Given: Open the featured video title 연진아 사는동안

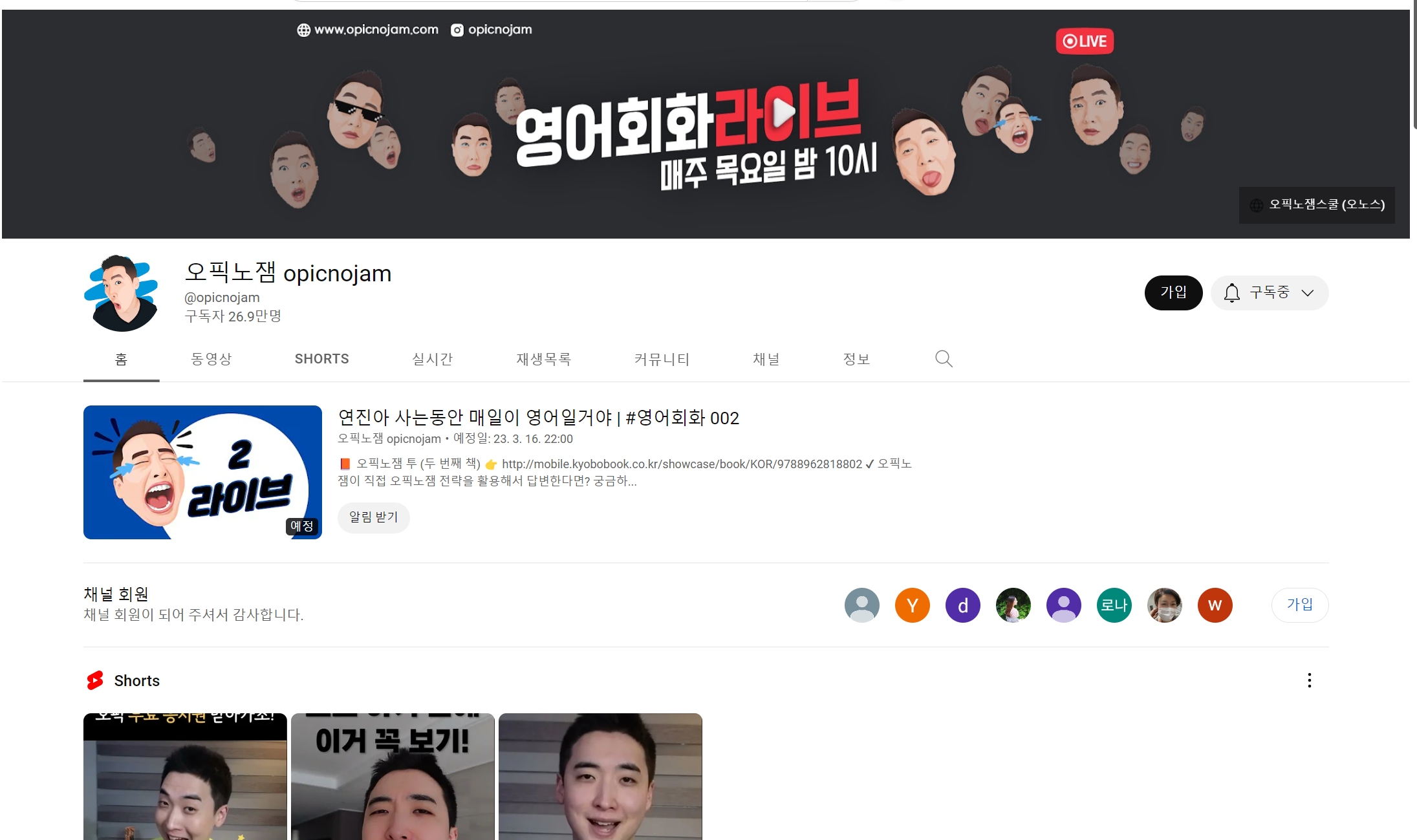Looking at the screenshot, I should [x=538, y=418].
